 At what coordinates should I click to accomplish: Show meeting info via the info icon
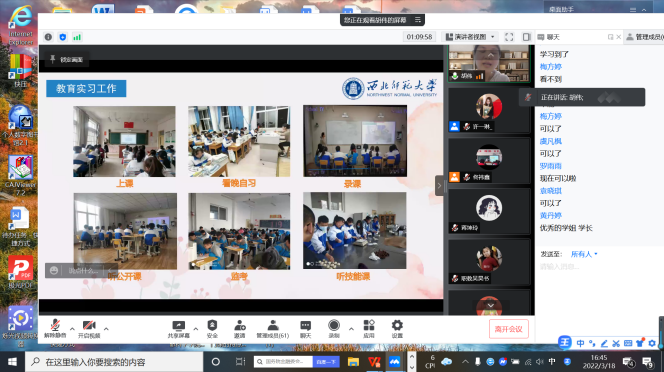coord(48,37)
